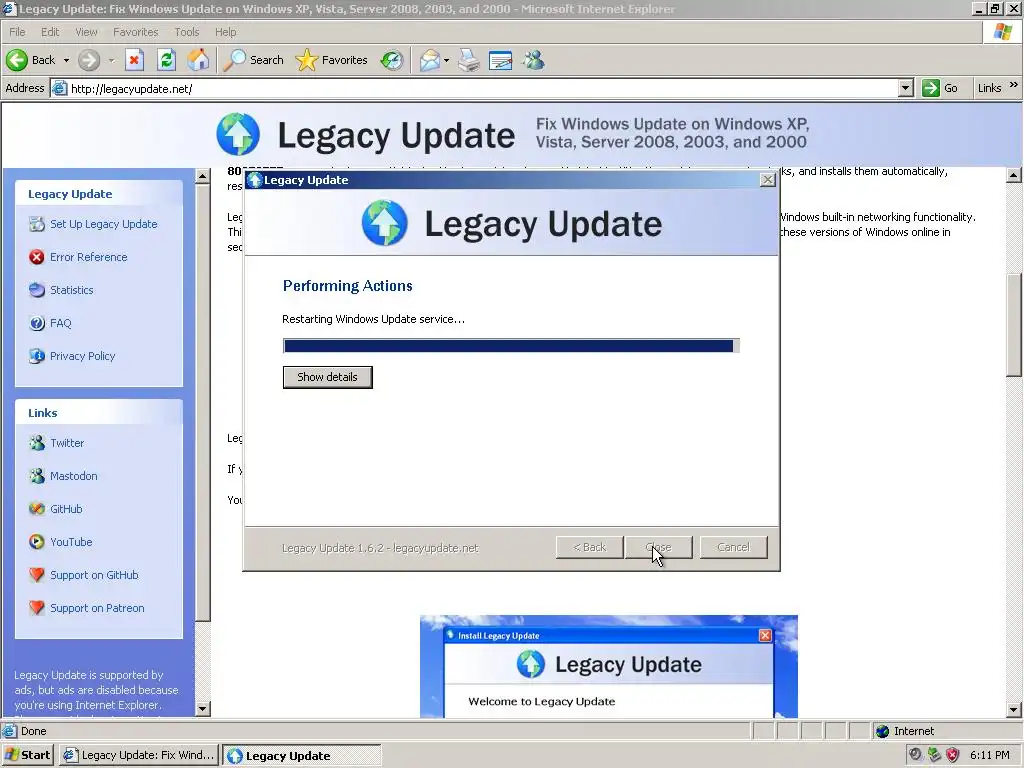The height and width of the screenshot is (768, 1024).
Task: Click the Stop loading icon
Action: tap(134, 60)
